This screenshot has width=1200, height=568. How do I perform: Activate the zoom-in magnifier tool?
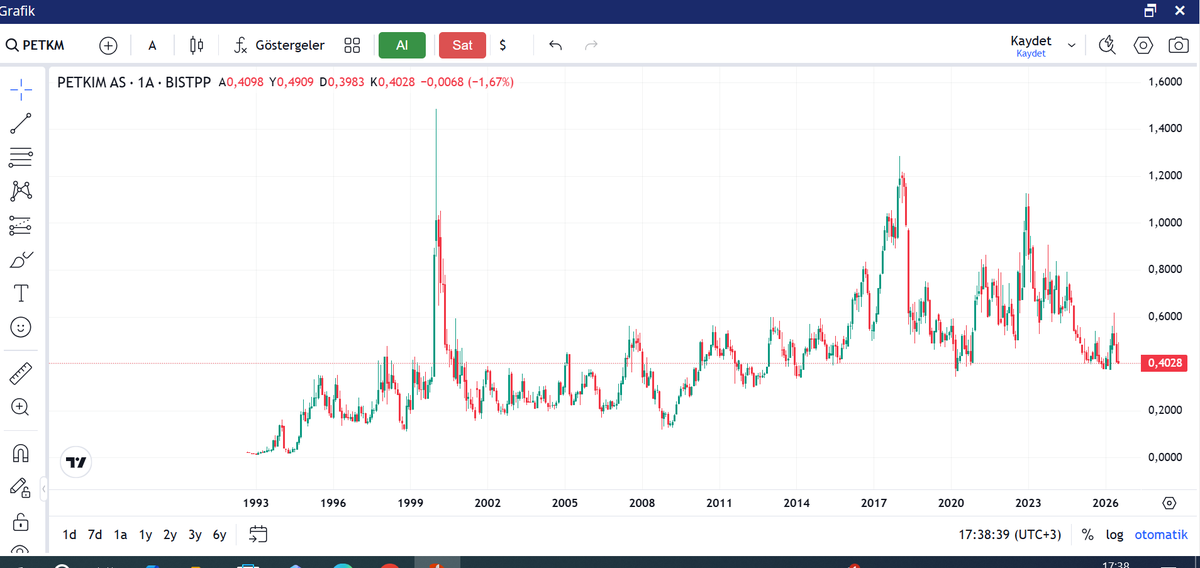tap(21, 407)
